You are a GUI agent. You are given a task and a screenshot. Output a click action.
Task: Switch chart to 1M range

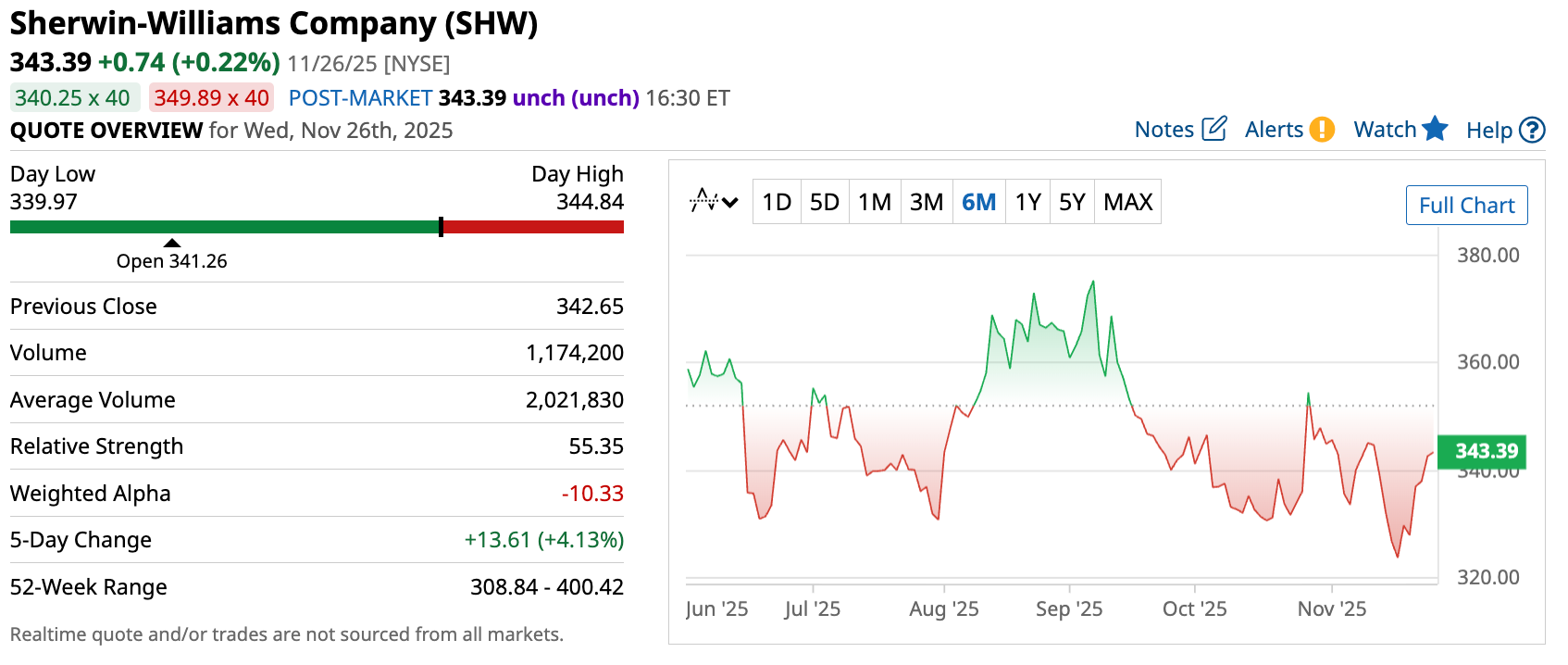[x=874, y=202]
